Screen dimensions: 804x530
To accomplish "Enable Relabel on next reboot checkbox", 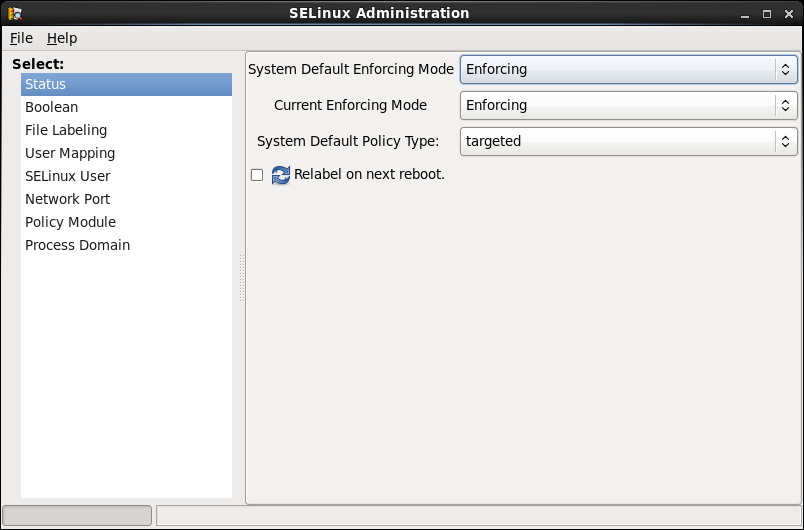I will (257, 175).
